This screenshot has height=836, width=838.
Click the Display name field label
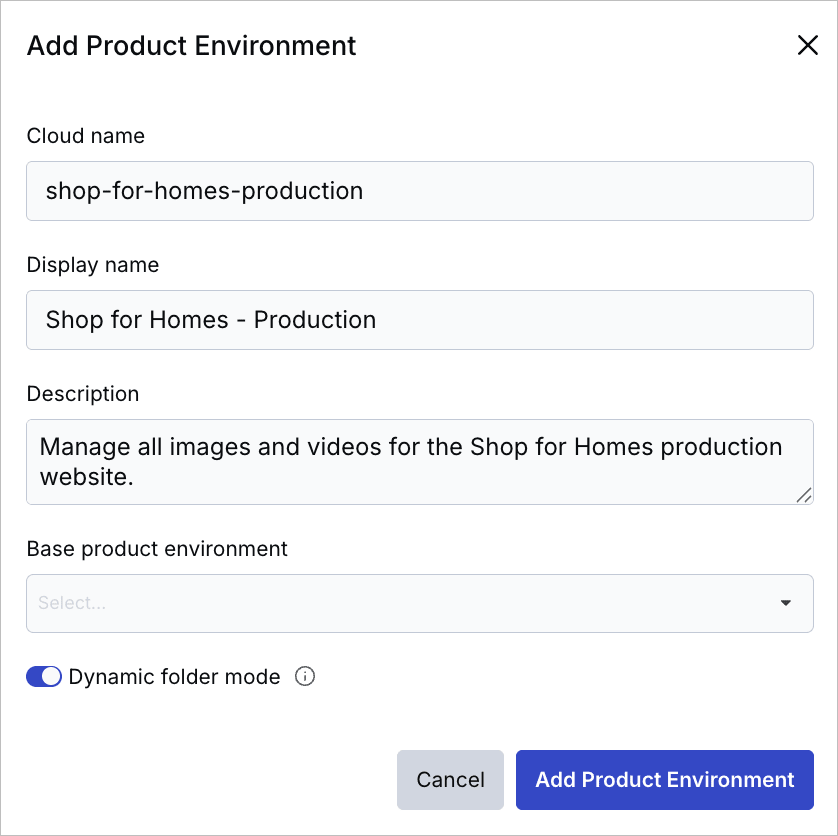(x=93, y=265)
